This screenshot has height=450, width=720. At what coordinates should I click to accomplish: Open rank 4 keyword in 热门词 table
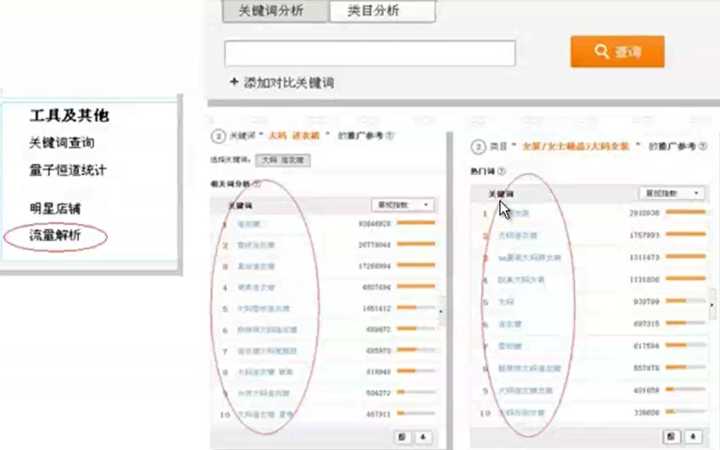point(521,280)
